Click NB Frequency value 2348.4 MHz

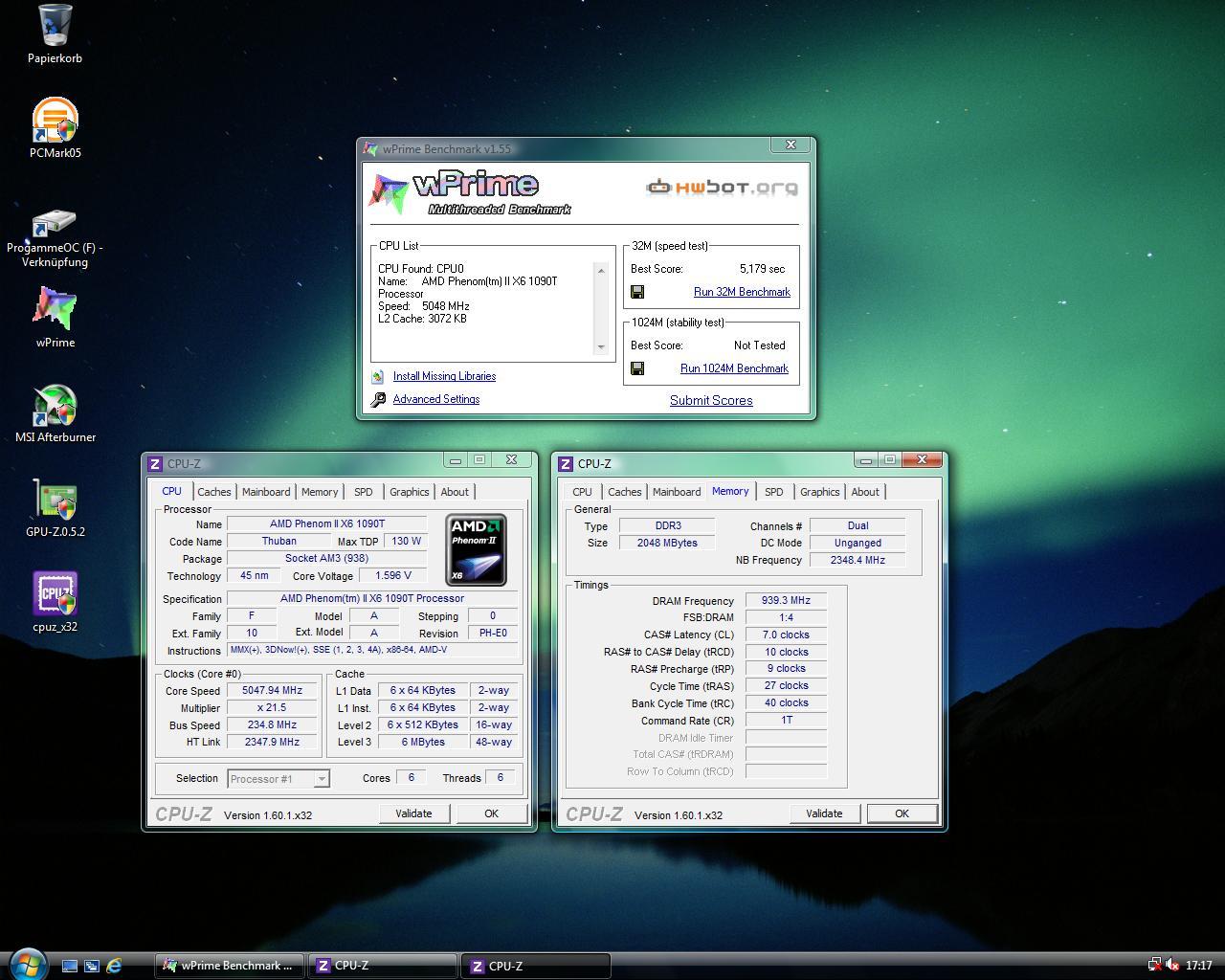[857, 560]
